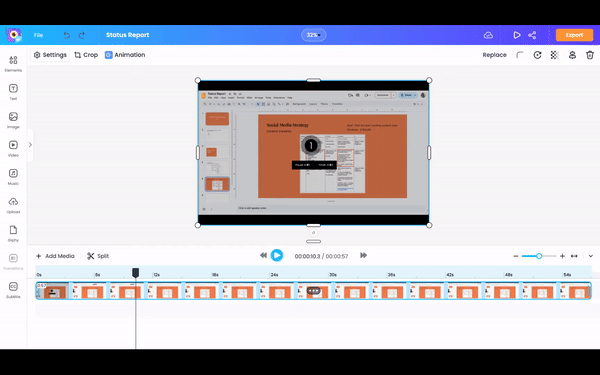Redo the last action
The width and height of the screenshot is (600, 375).
[x=82, y=35]
